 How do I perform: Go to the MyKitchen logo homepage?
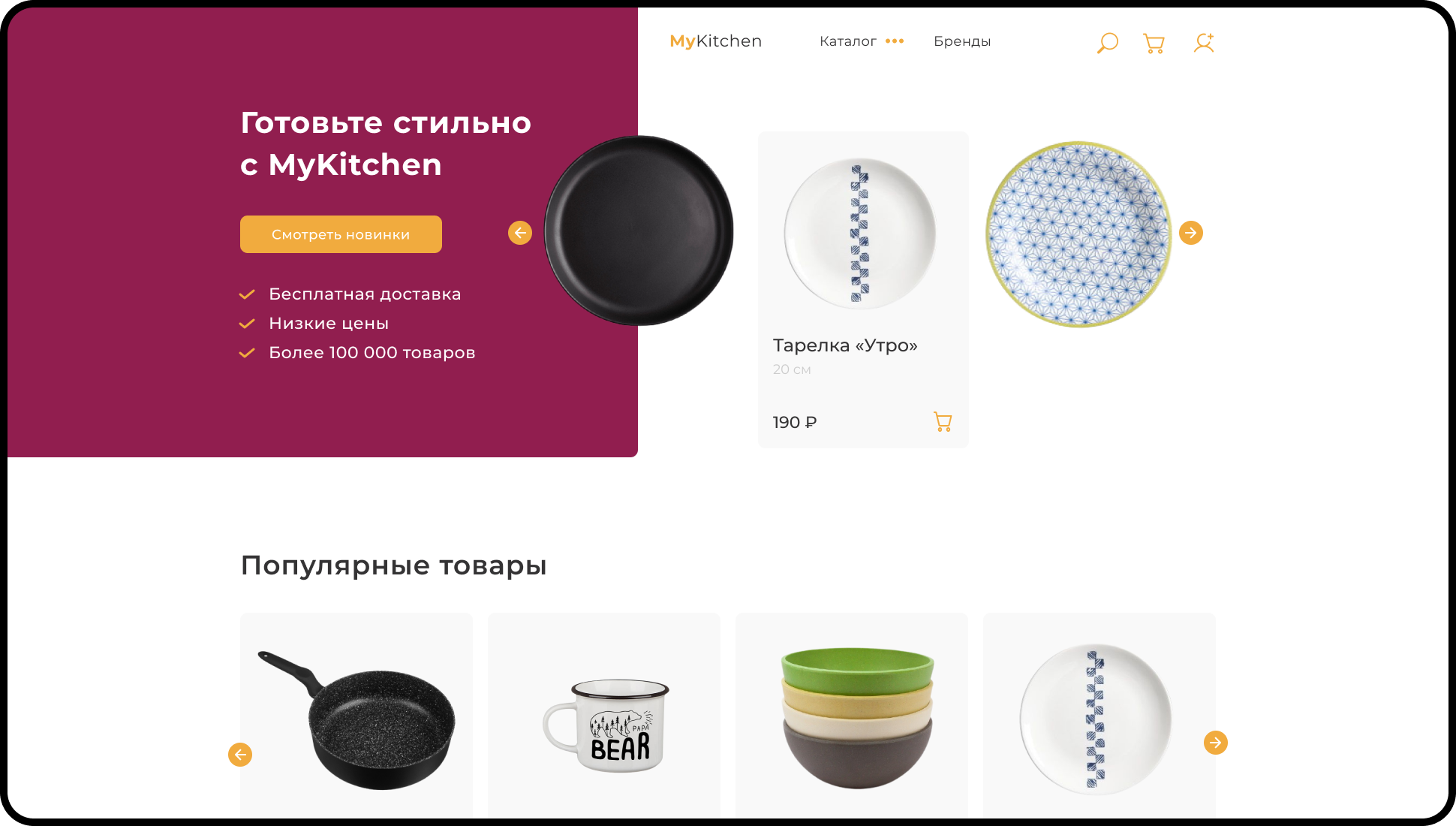click(716, 41)
